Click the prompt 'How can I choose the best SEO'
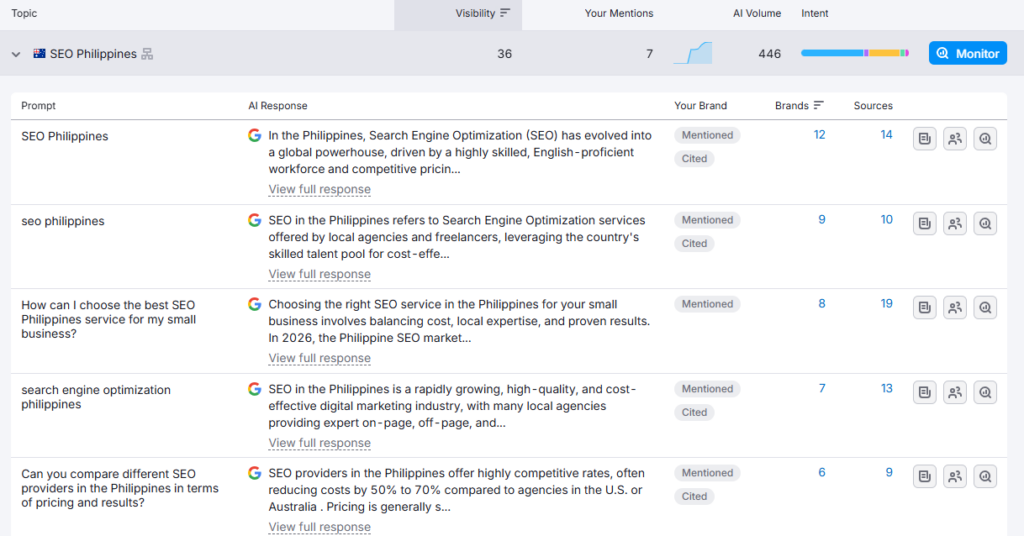1024x536 pixels. point(108,319)
